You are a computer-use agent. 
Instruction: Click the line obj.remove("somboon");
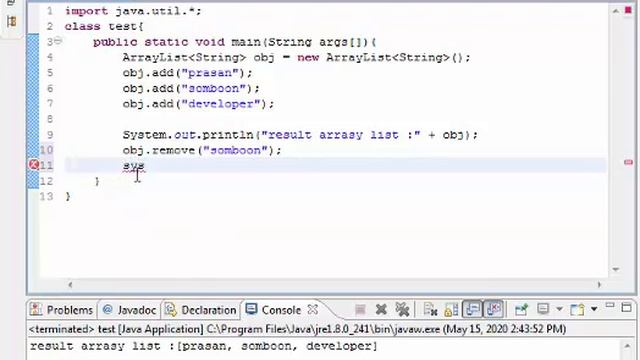(202, 150)
